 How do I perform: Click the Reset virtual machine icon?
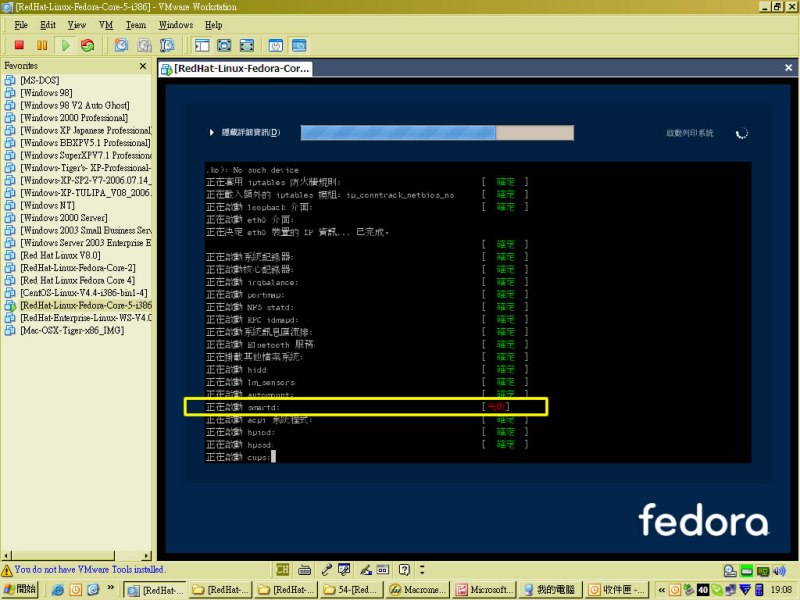click(x=88, y=45)
